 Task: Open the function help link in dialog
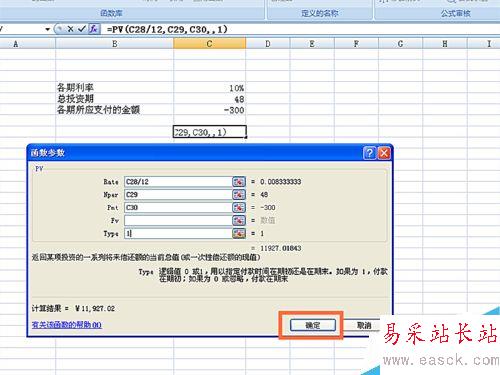point(67,325)
